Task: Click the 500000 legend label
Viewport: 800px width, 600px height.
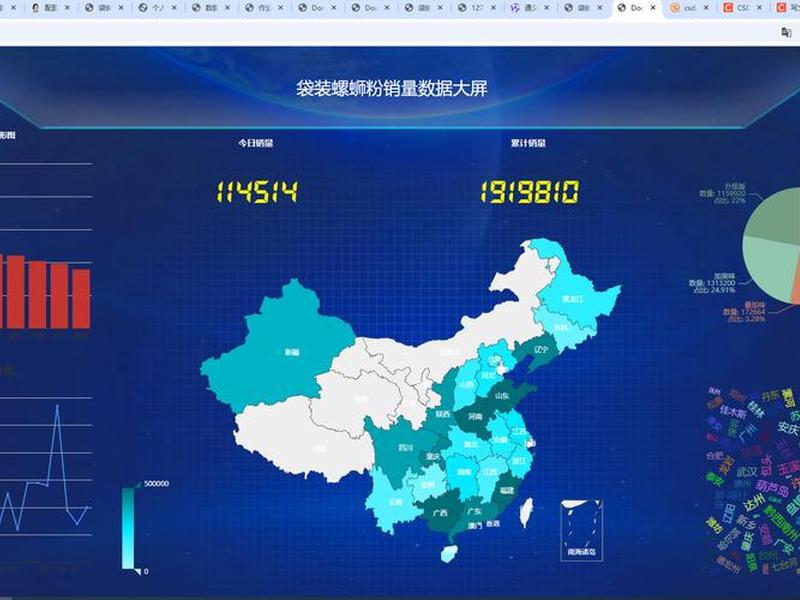Action: (157, 484)
